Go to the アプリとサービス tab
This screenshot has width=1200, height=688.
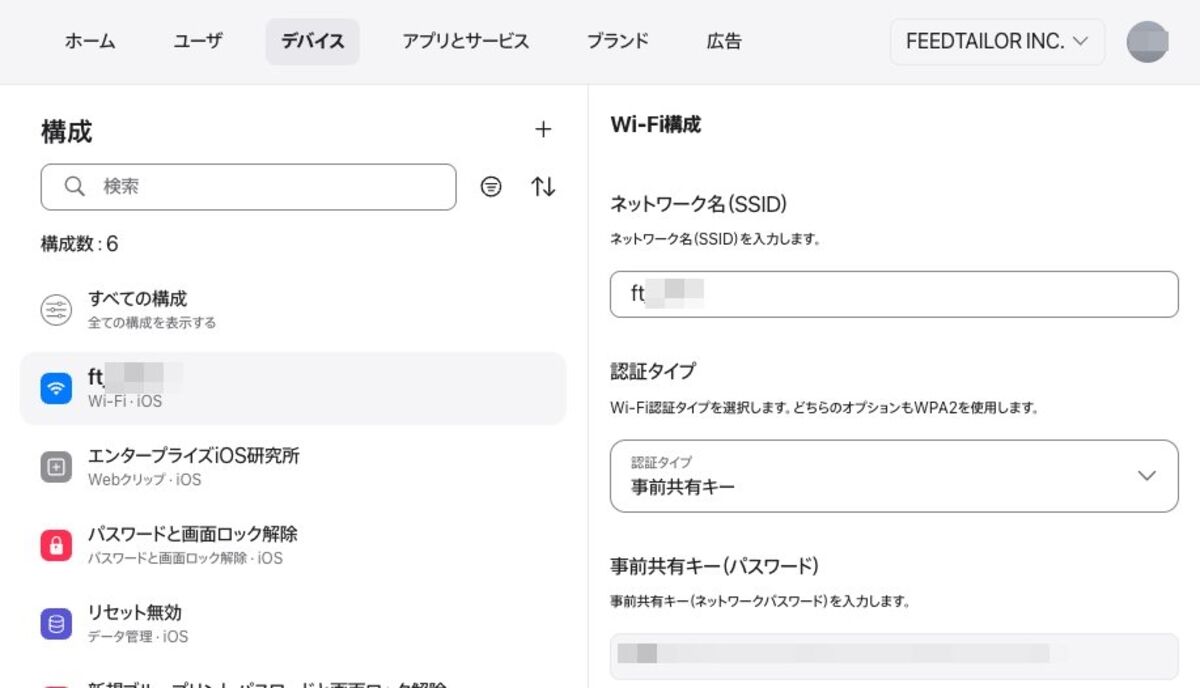[465, 42]
